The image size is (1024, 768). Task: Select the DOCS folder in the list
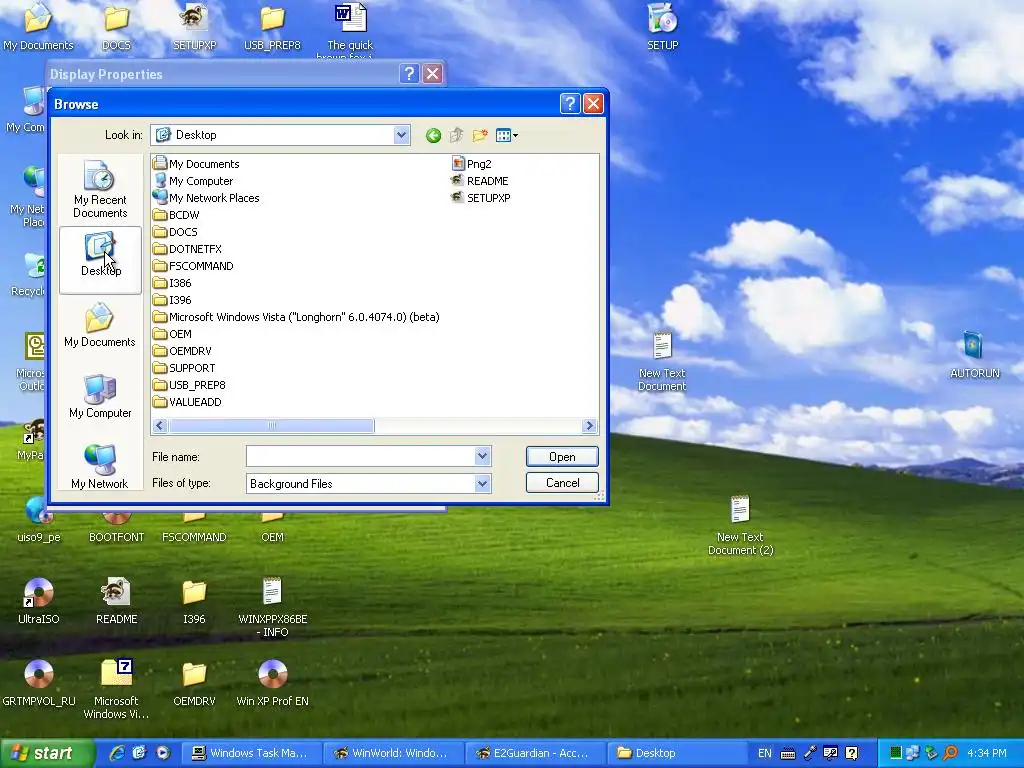pyautogui.click(x=175, y=232)
